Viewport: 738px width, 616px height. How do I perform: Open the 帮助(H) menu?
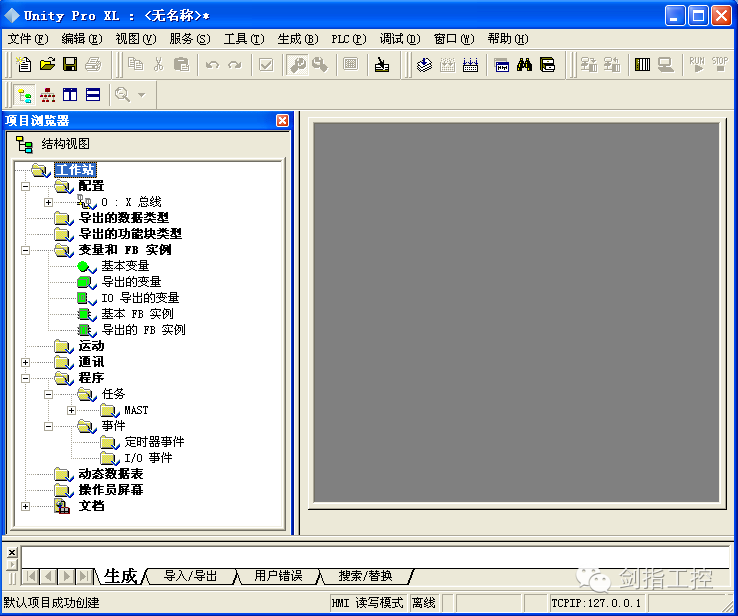pos(508,39)
